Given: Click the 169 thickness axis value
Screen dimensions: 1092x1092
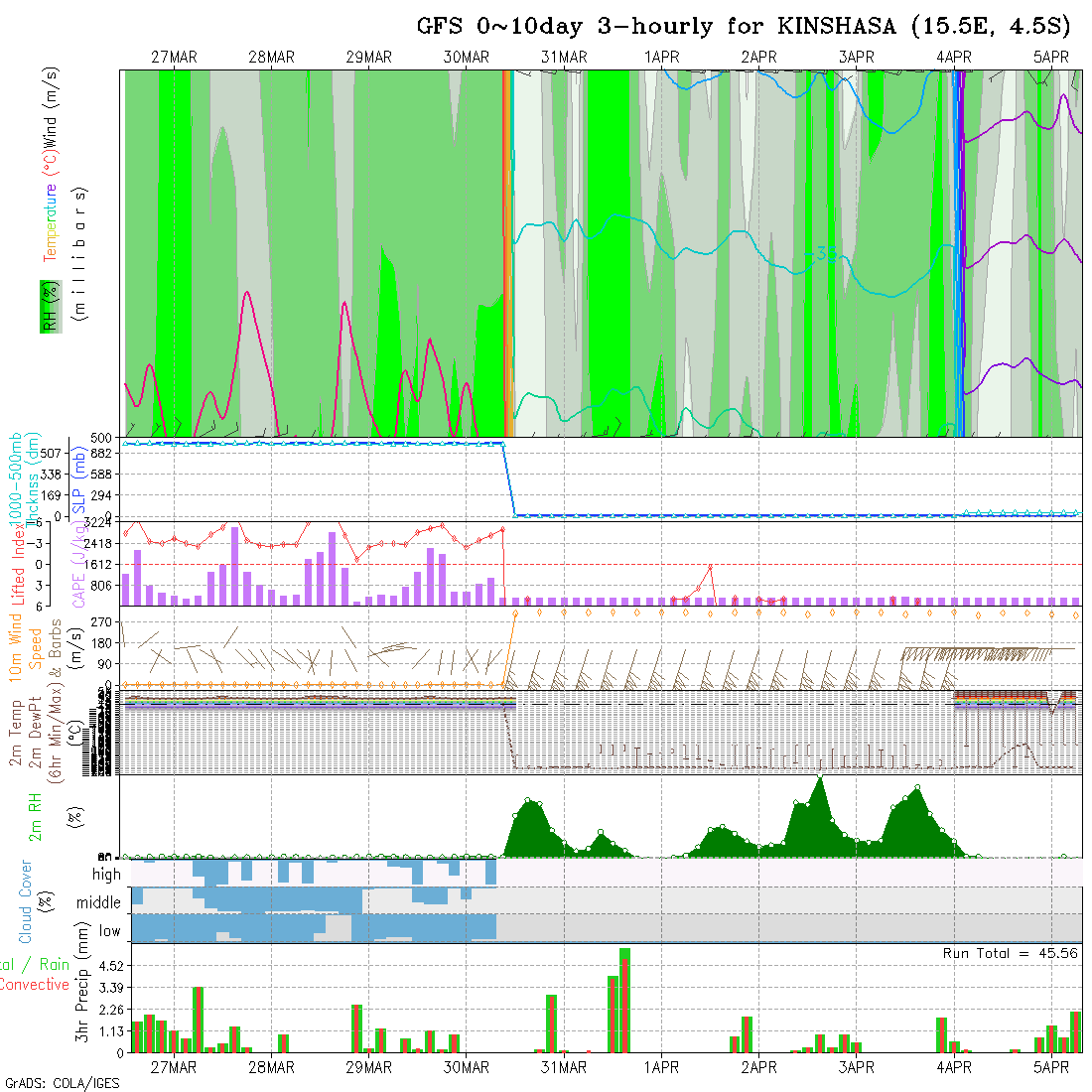Looking at the screenshot, I should pos(51,495).
